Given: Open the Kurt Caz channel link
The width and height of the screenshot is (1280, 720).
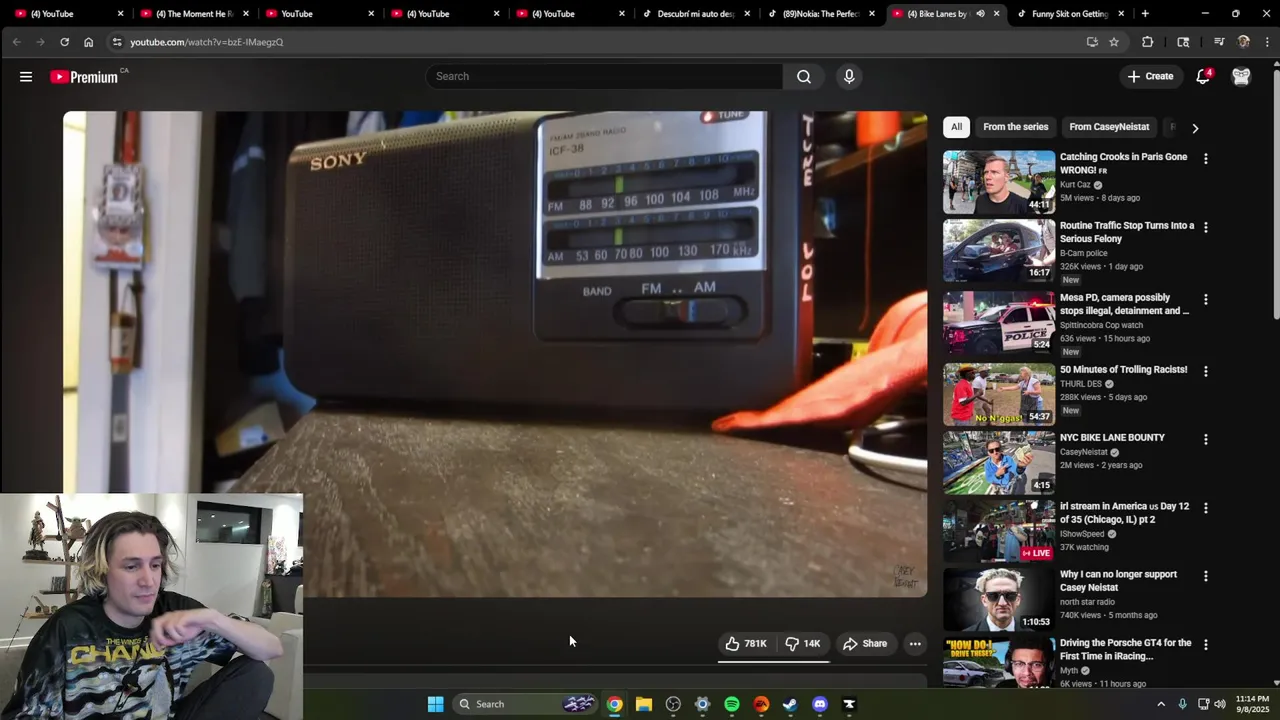Looking at the screenshot, I should click(x=1075, y=185).
